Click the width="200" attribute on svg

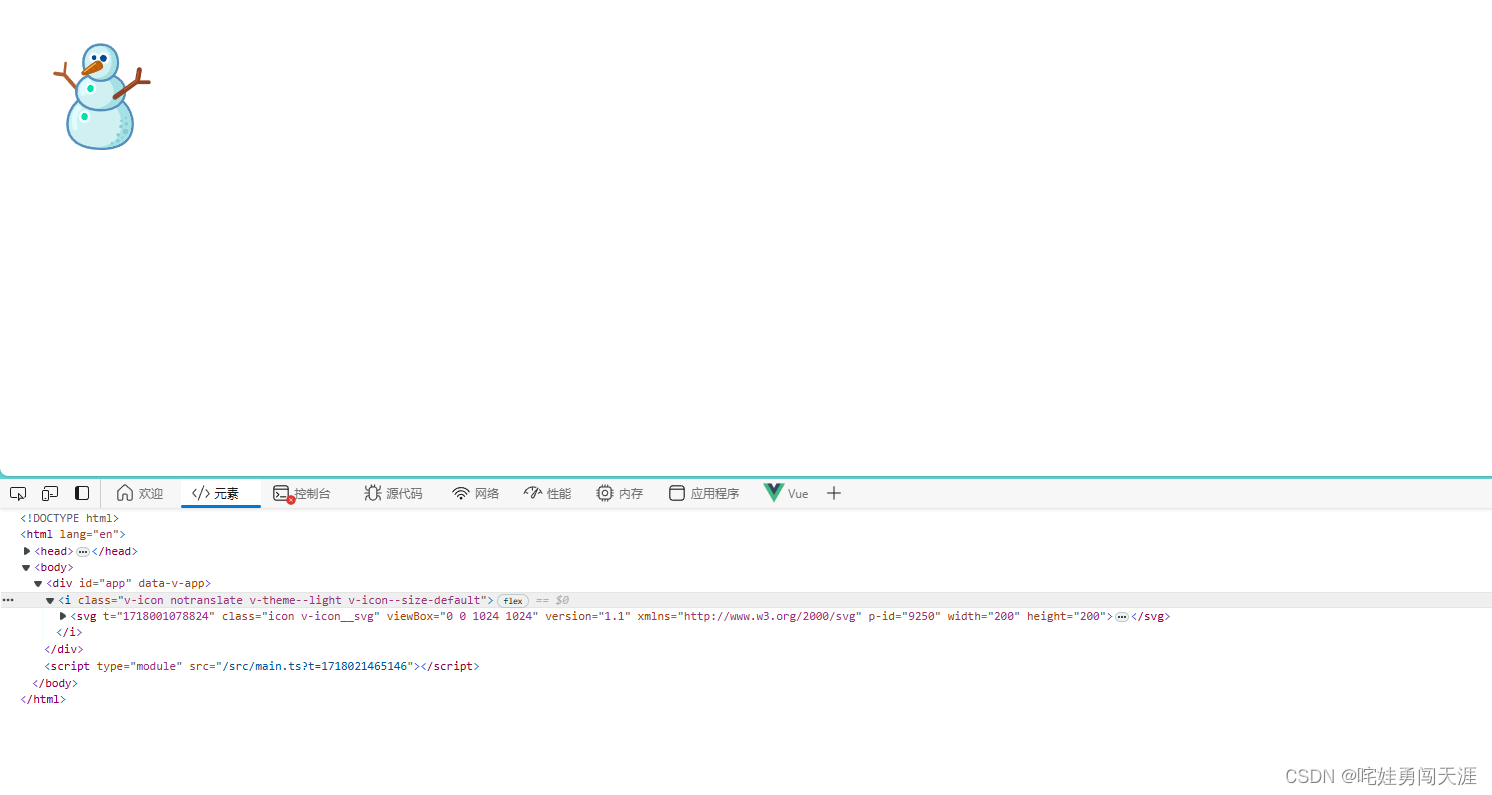[984, 616]
